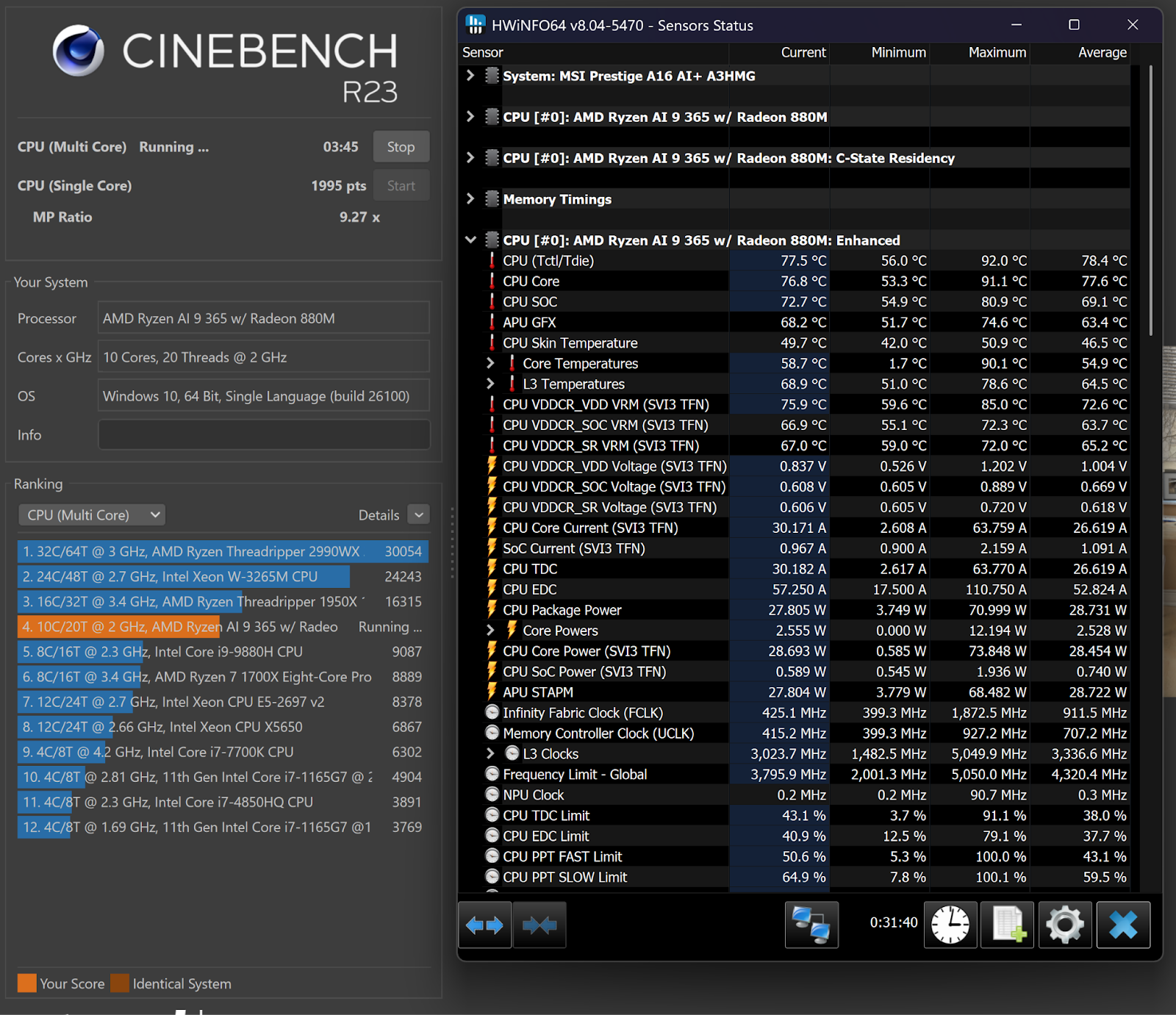Click clock icon beside Infinity Fabric Clock (FCLK)
Image resolution: width=1176 pixels, height=1015 pixels.
click(492, 712)
